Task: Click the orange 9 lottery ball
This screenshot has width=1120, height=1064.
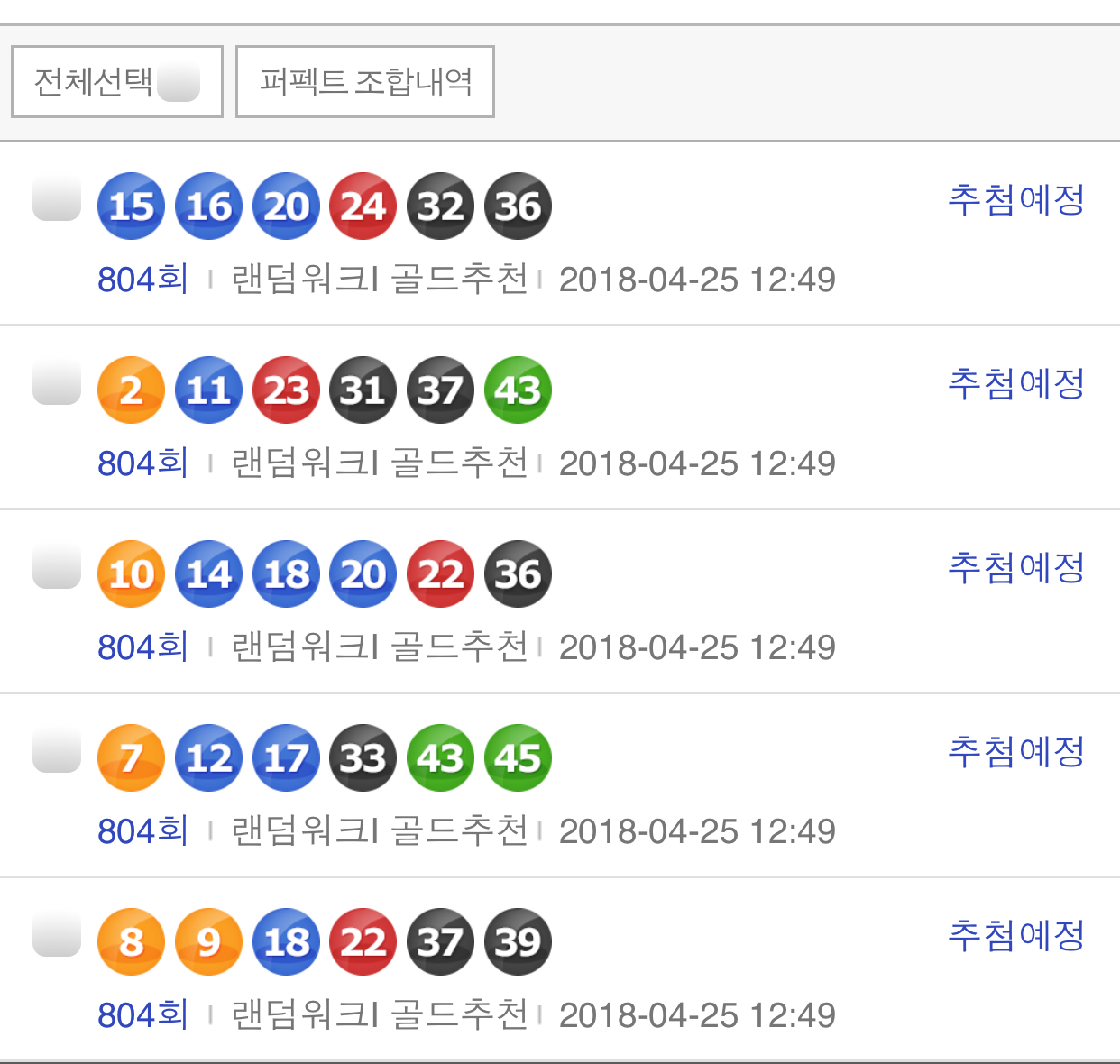Action: 208,942
